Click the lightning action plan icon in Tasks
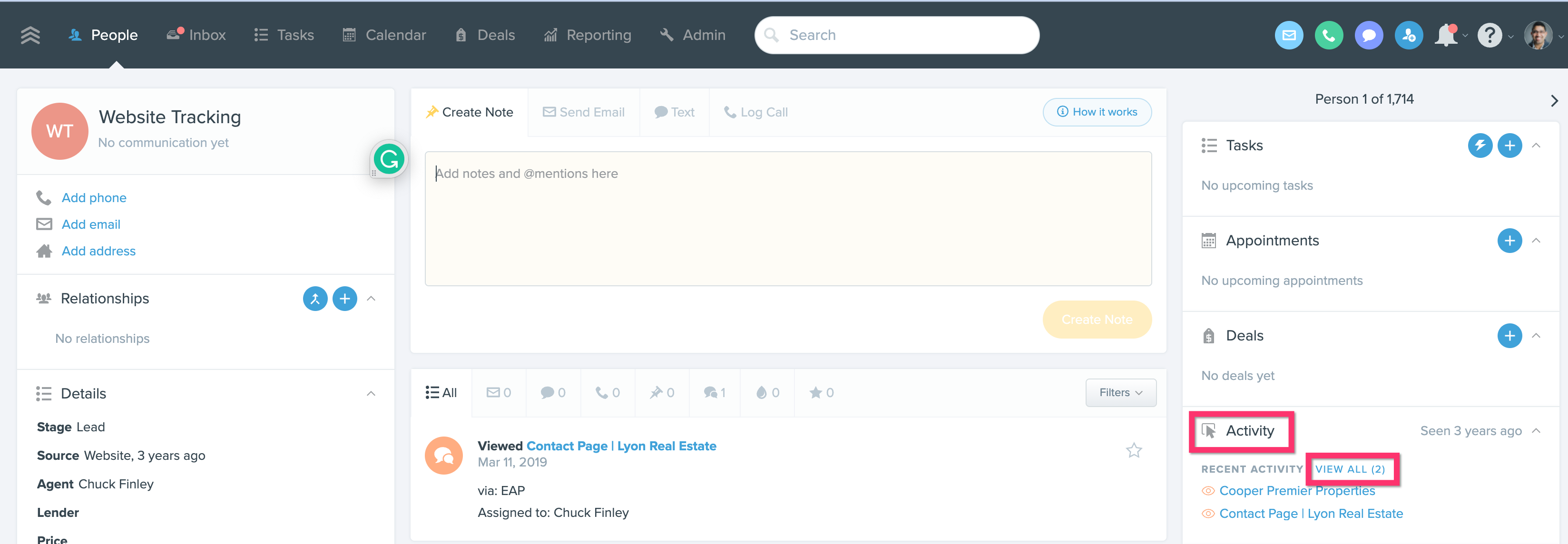Screen dimensions: 1568x544 [1480, 146]
